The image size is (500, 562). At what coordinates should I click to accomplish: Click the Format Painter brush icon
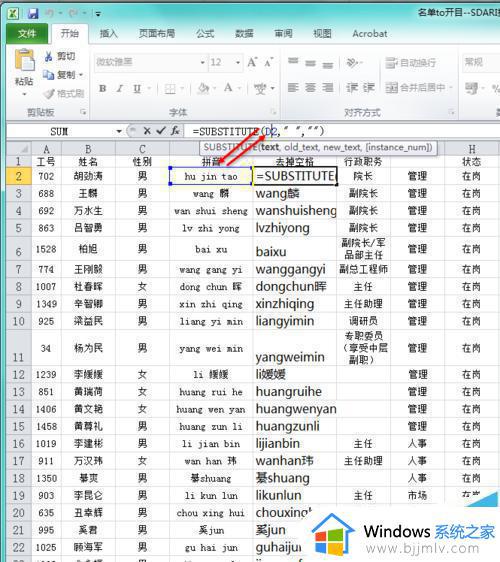click(x=48, y=94)
